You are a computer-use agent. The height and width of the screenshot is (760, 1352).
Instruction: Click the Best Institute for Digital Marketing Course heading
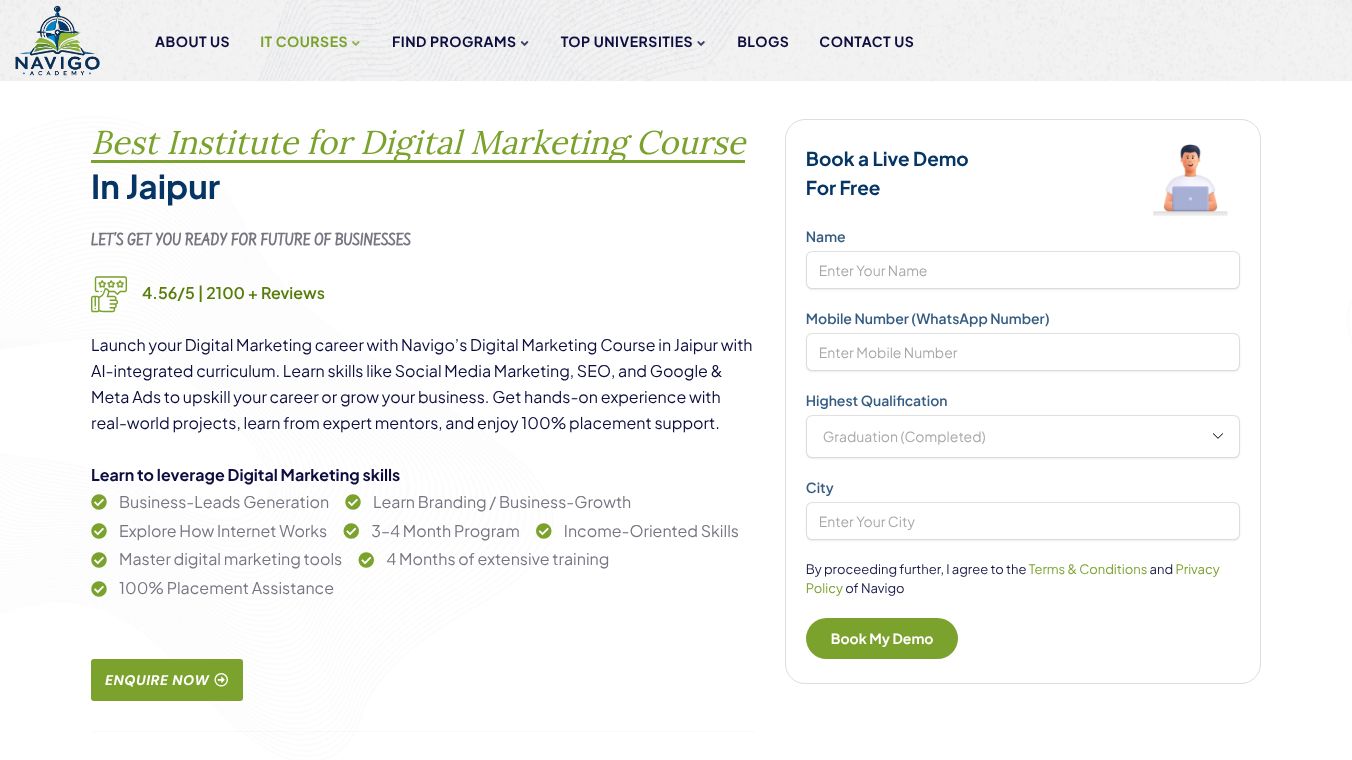[x=418, y=143]
